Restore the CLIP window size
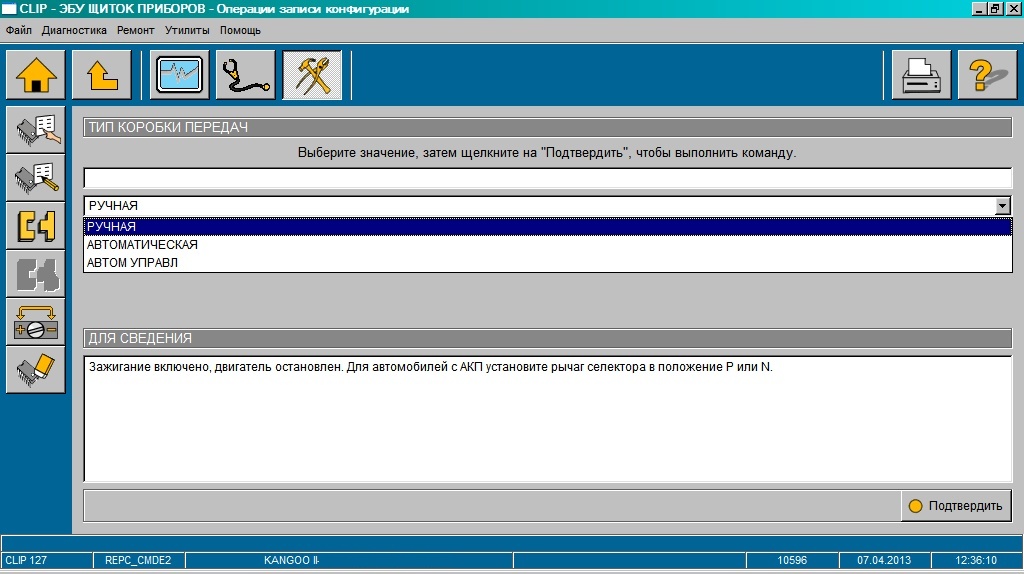1024x574 pixels. tap(995, 8)
